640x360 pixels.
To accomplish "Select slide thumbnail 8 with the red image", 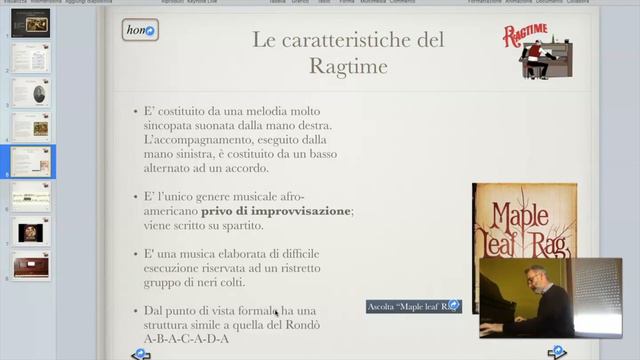I will point(31,267).
